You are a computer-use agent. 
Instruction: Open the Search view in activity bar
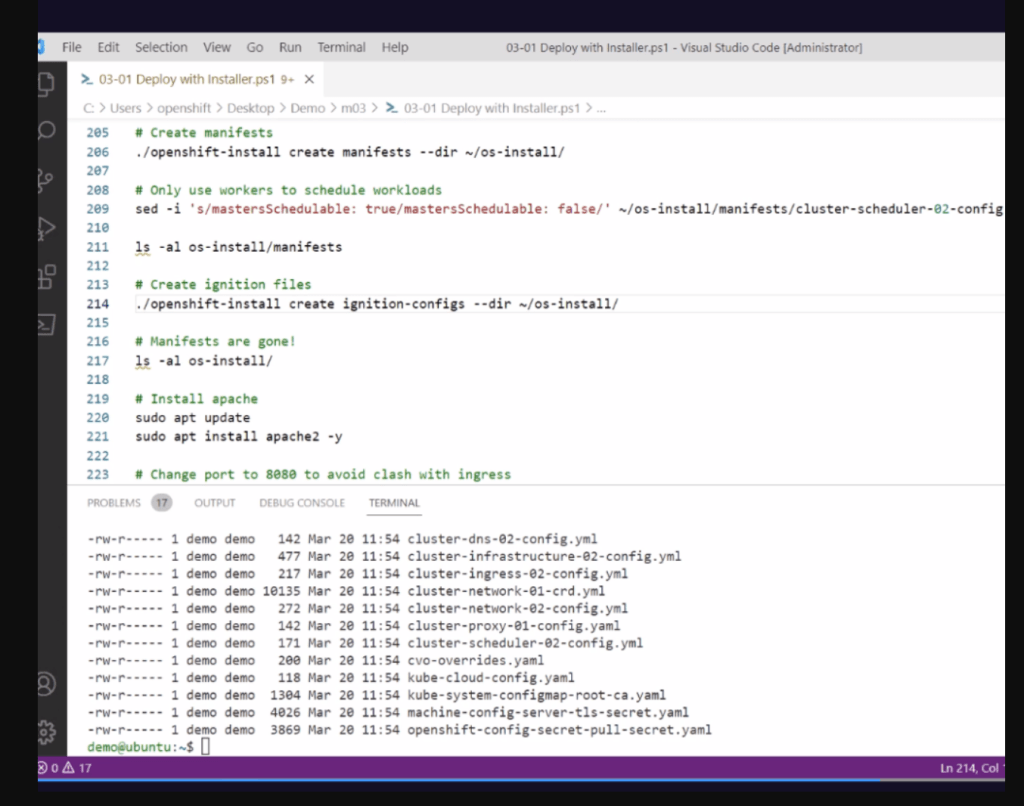[x=46, y=131]
